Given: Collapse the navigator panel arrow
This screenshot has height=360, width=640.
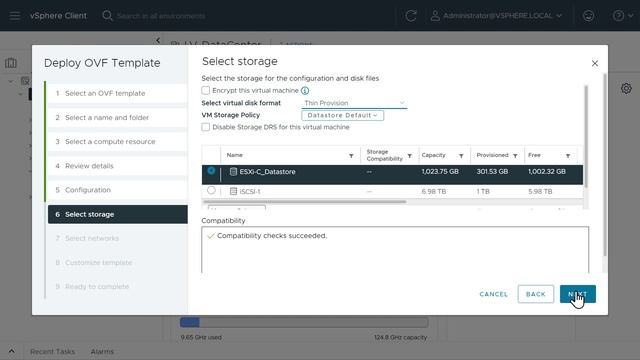Looking at the screenshot, I should [158, 40].
